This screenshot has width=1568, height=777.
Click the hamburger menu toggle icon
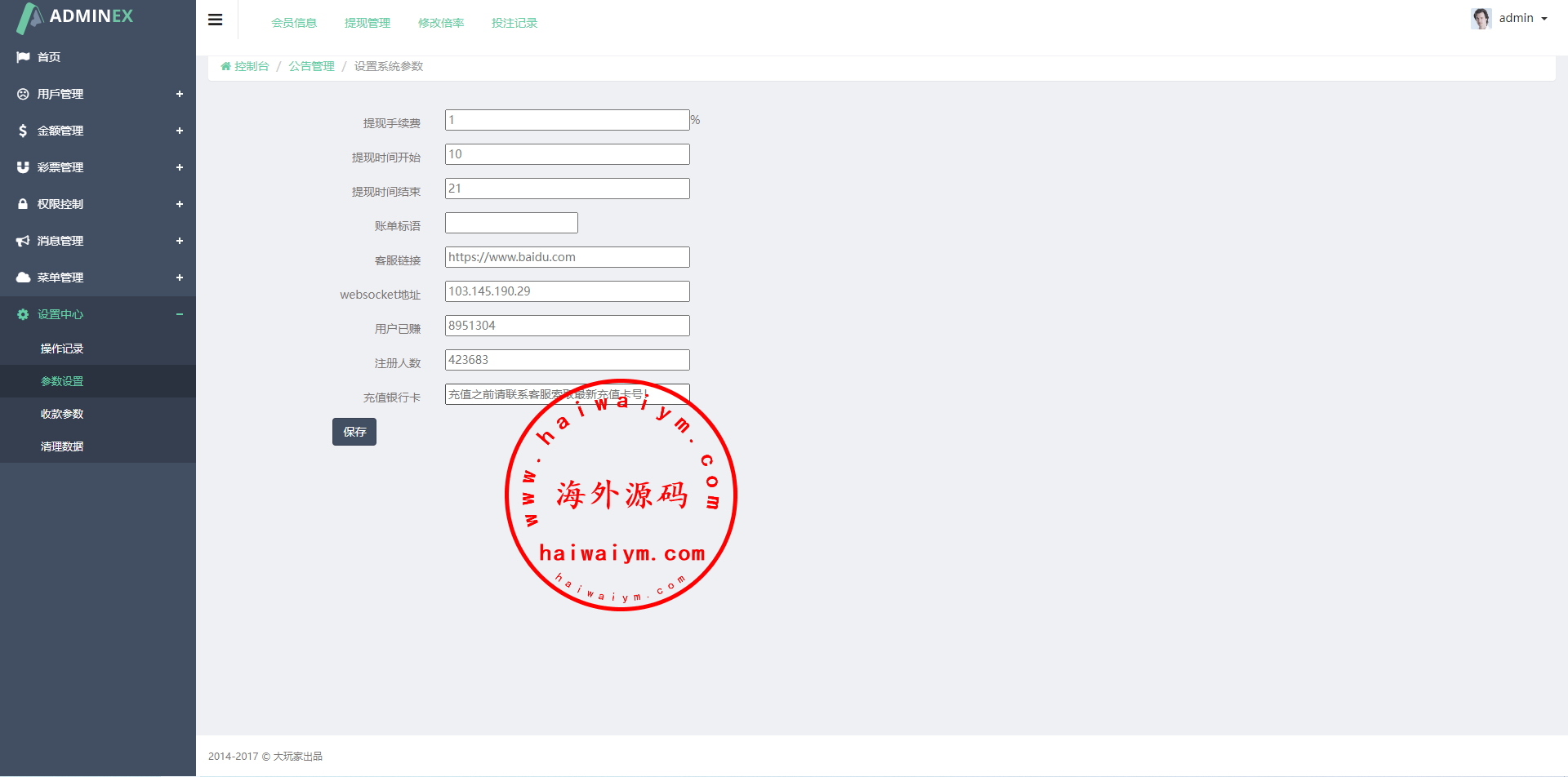pyautogui.click(x=216, y=20)
